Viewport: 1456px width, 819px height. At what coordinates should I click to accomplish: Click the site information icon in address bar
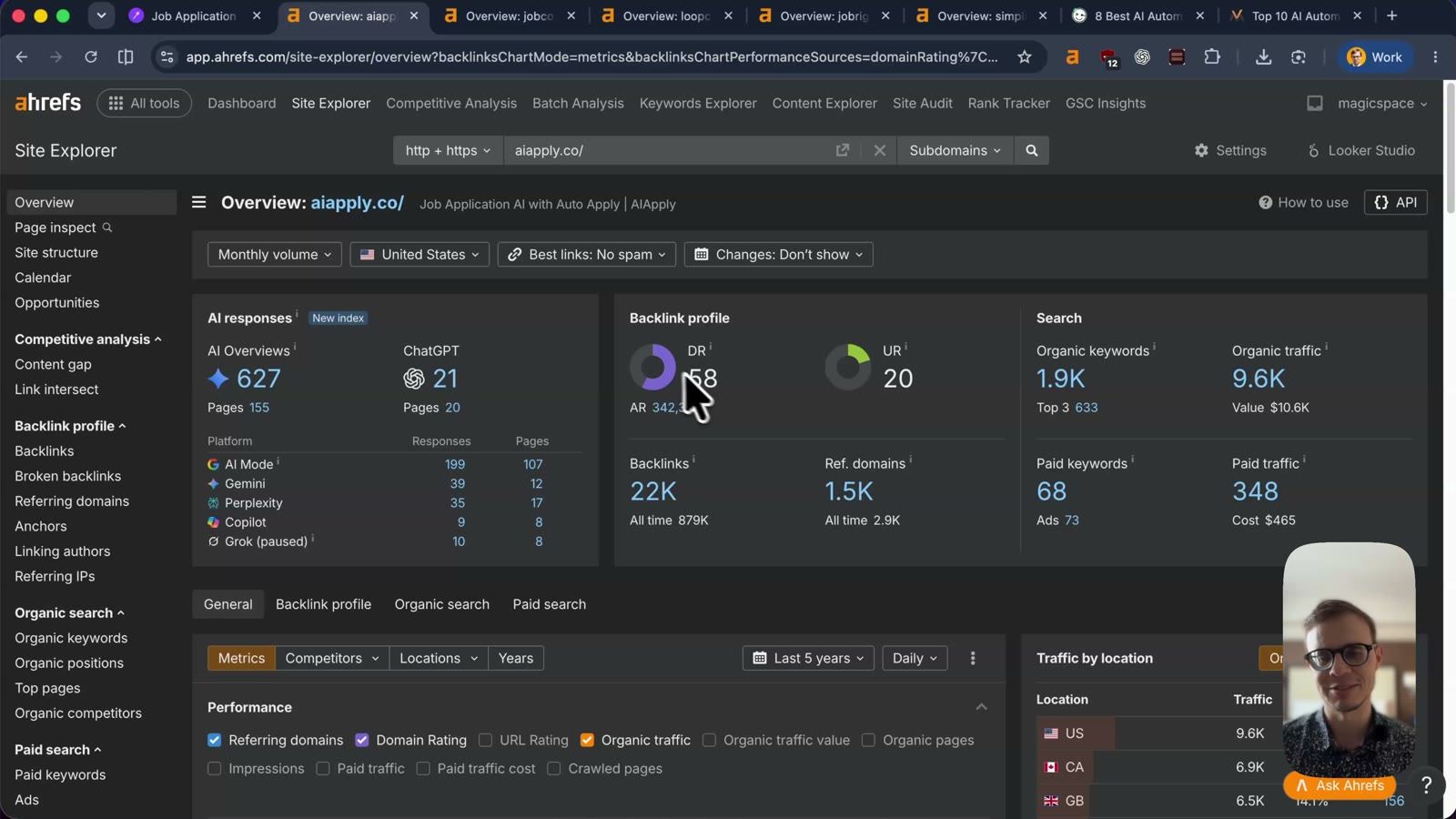coord(167,57)
